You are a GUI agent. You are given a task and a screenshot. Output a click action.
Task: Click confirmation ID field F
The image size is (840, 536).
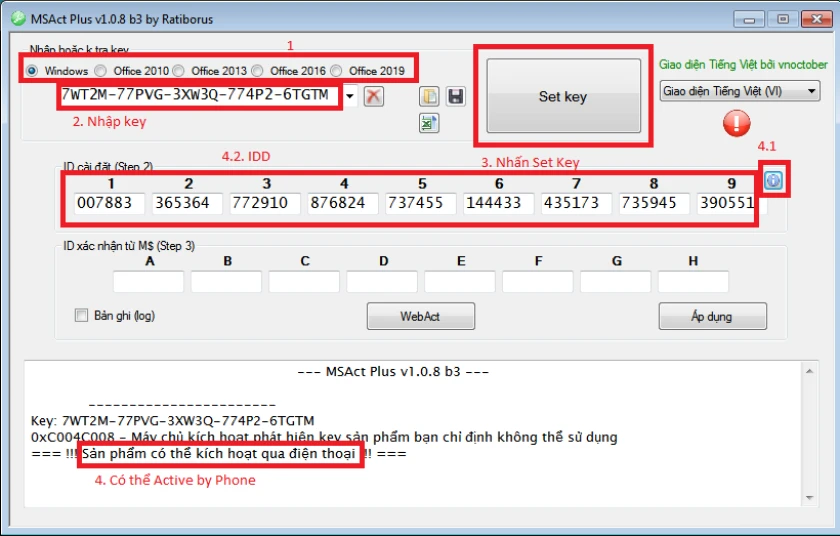point(538,282)
